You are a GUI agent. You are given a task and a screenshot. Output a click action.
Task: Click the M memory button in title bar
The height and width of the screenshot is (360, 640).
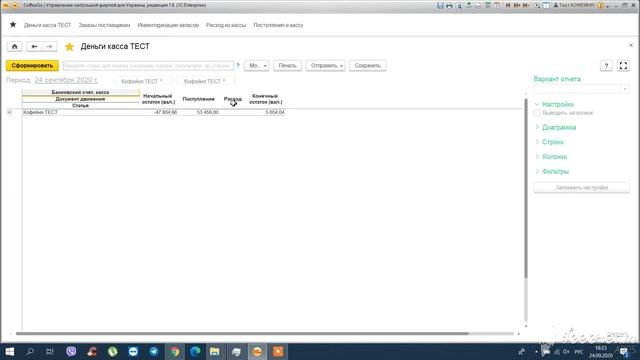(508, 5)
